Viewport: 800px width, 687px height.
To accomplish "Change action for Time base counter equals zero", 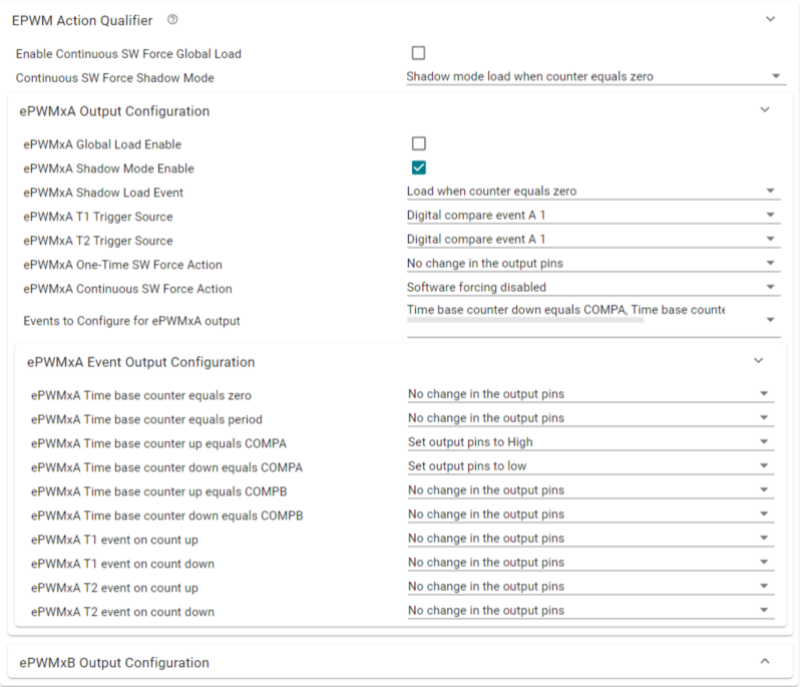I will pyautogui.click(x=763, y=394).
